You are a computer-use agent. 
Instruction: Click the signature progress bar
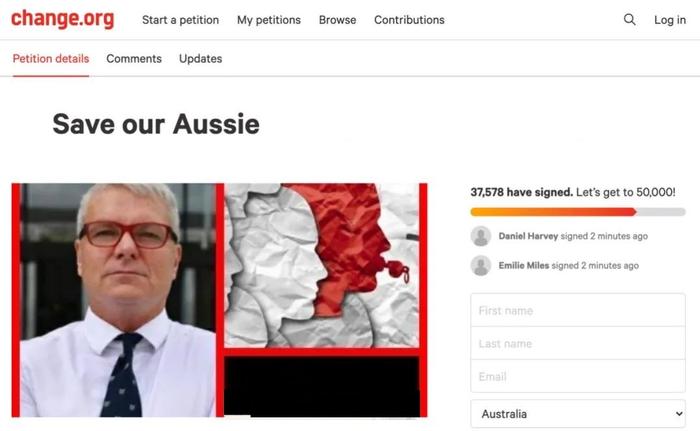[x=578, y=212]
